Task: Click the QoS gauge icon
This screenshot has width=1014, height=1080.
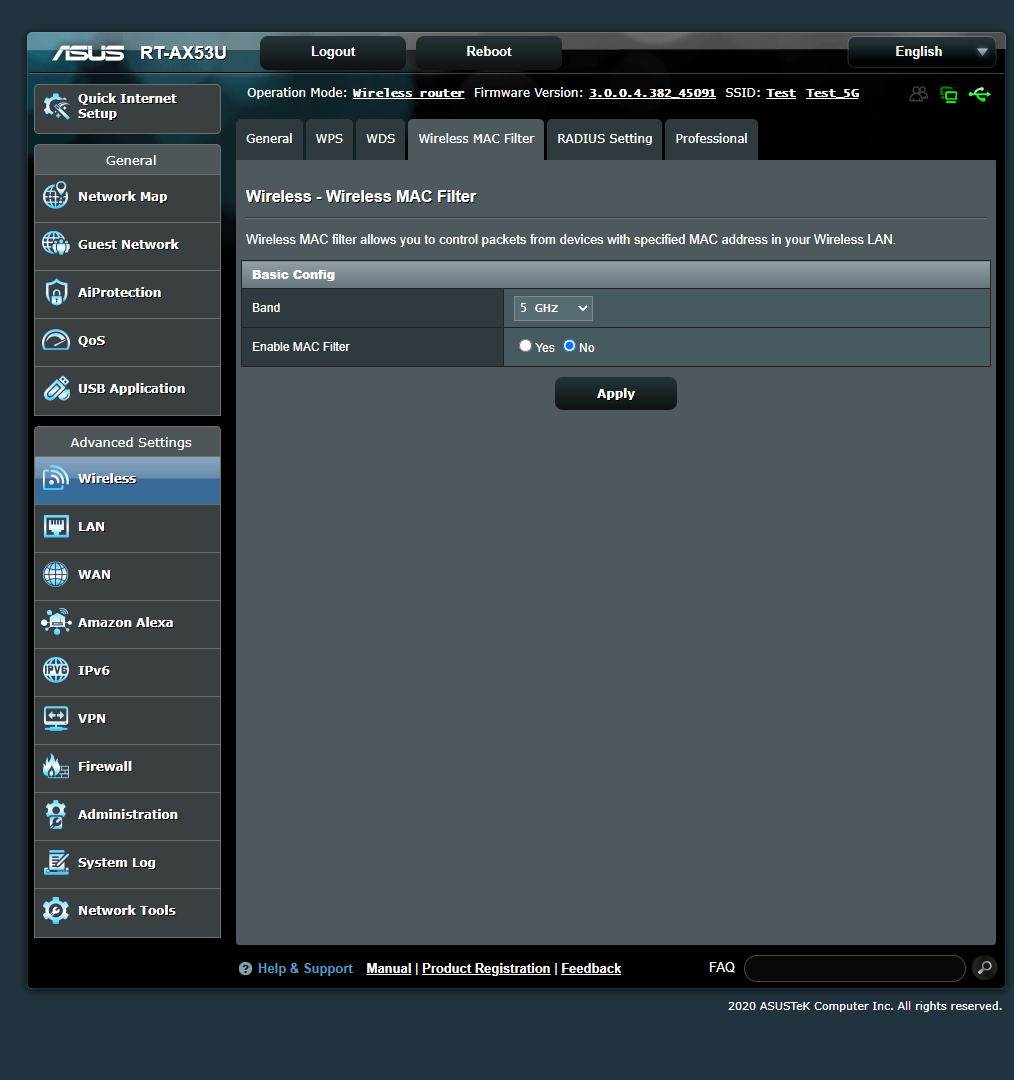Action: (56, 340)
